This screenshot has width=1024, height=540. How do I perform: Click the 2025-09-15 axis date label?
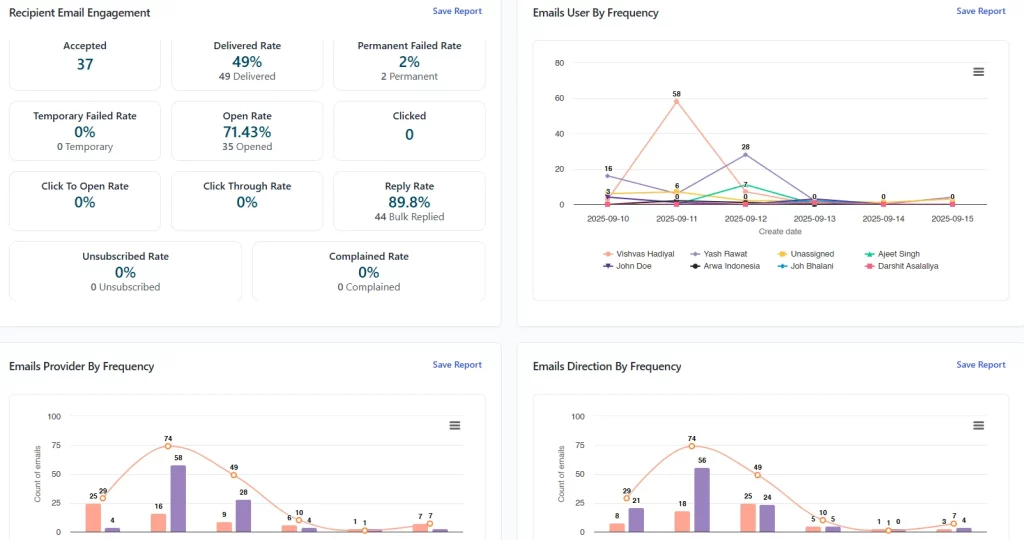point(952,219)
